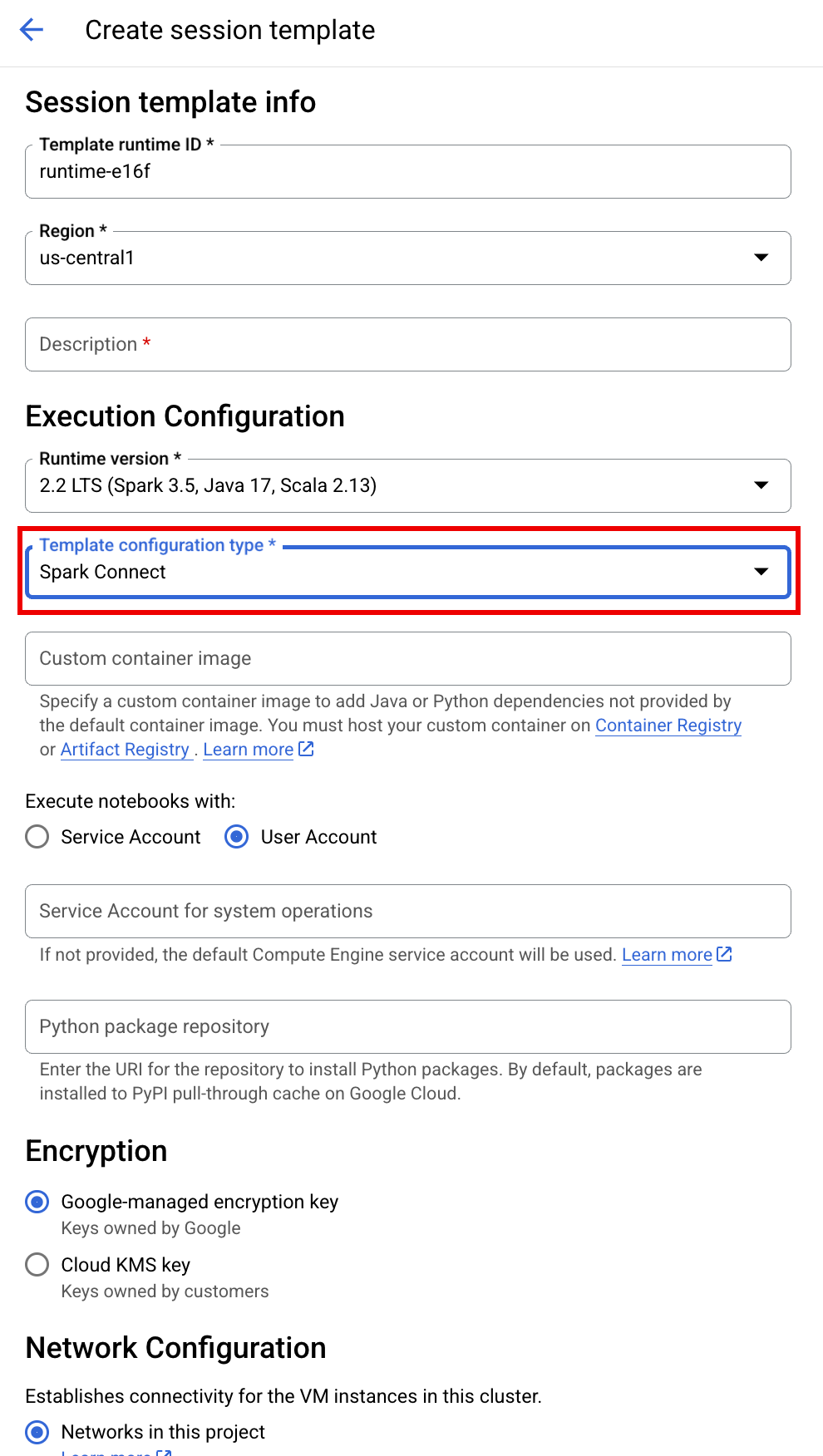Image resolution: width=823 pixels, height=1456 pixels.
Task: Click the Python package repository field
Action: pyautogui.click(x=407, y=1026)
